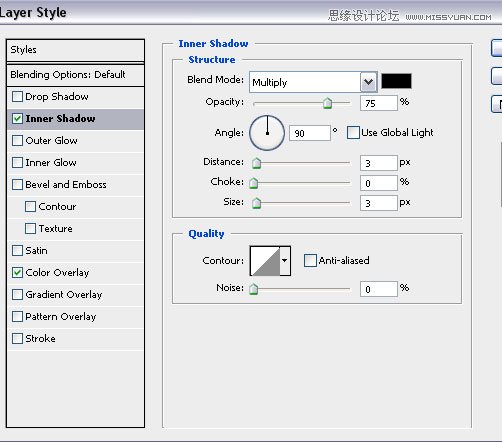This screenshot has width=502, height=442.
Task: Open the black shadow color swatch
Action: pyautogui.click(x=396, y=81)
